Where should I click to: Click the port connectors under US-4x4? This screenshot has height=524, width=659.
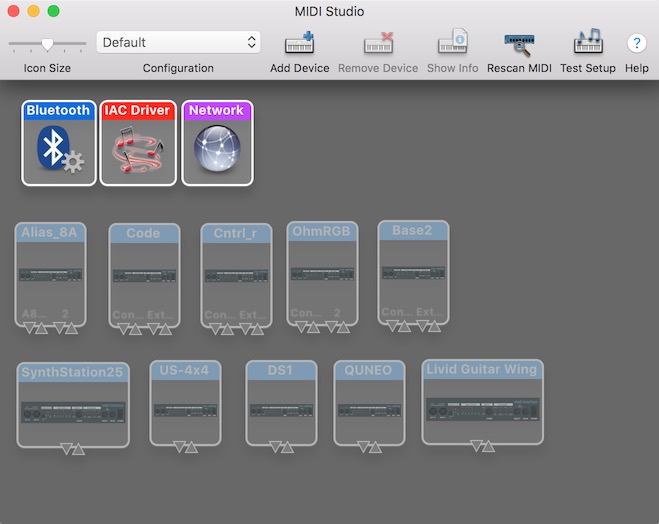pyautogui.click(x=185, y=447)
